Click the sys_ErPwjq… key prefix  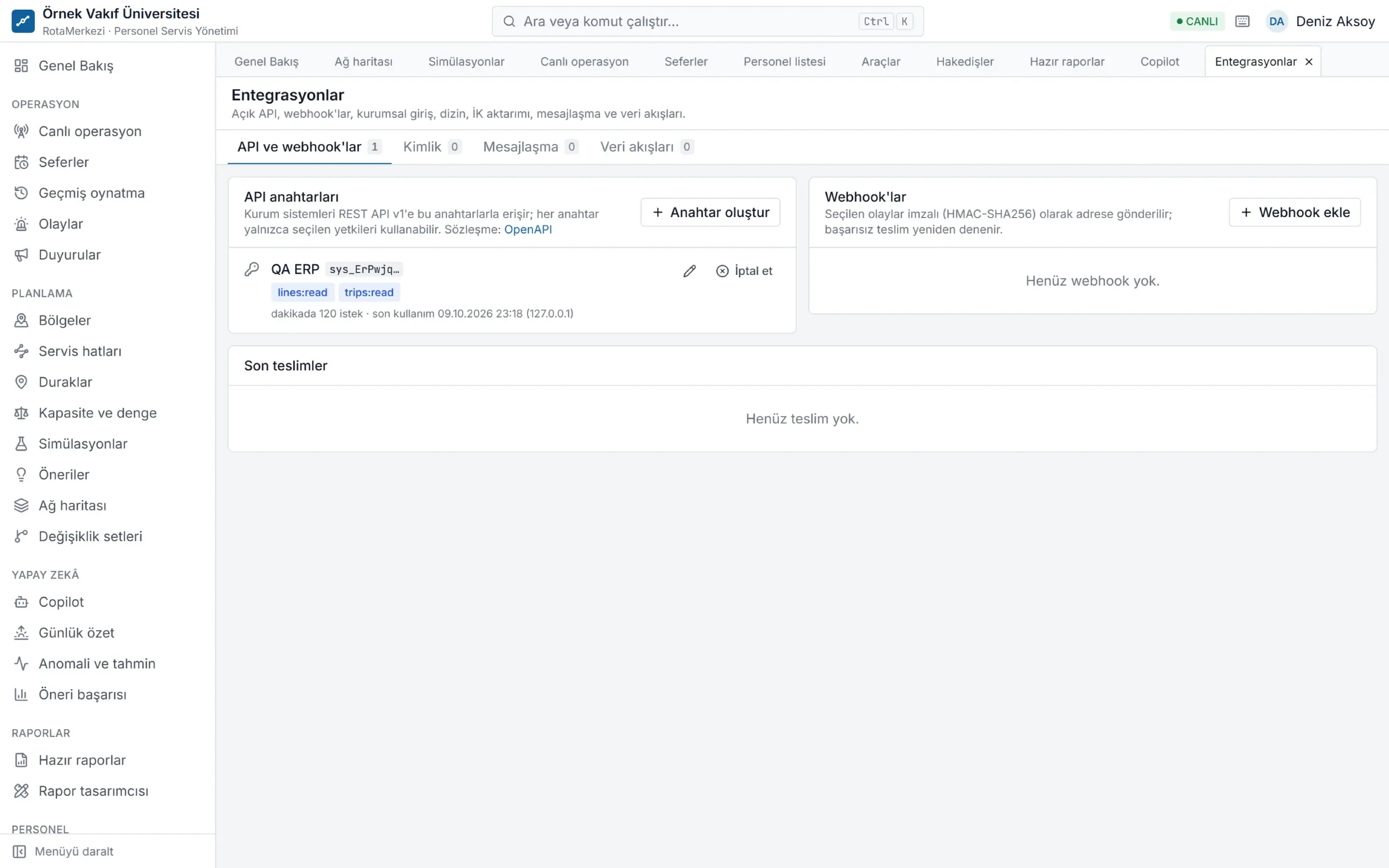364,269
